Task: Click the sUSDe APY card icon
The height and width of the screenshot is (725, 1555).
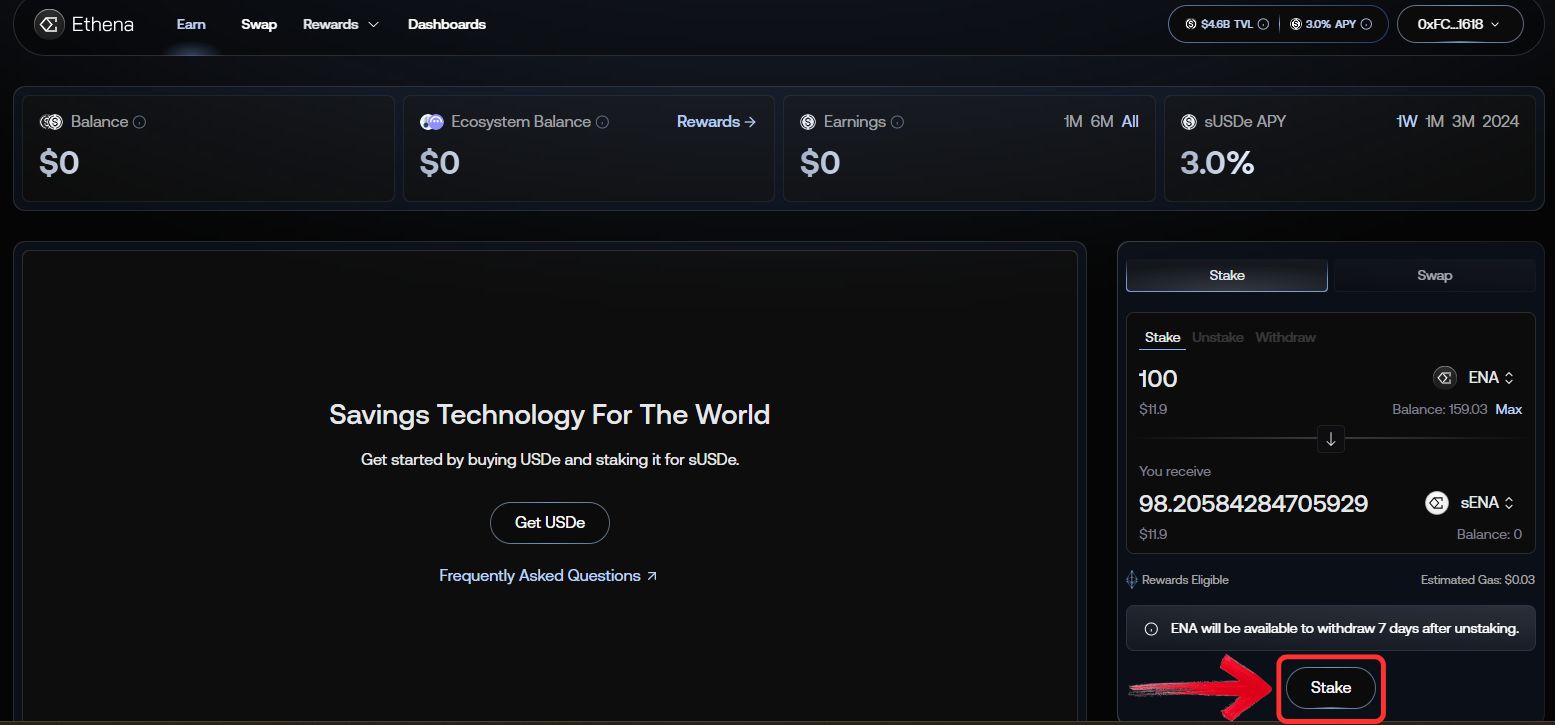Action: (1189, 122)
